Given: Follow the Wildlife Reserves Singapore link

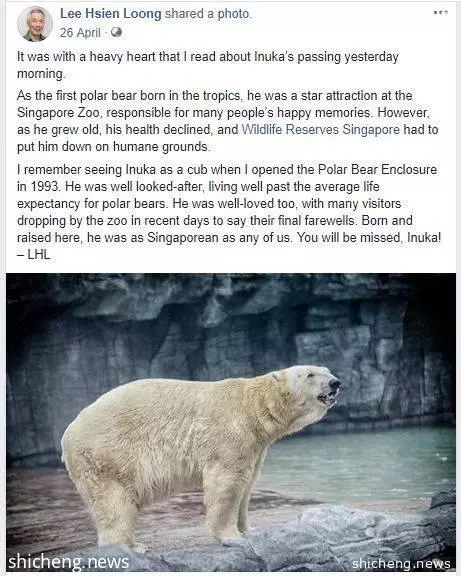Looking at the screenshot, I should [x=321, y=130].
